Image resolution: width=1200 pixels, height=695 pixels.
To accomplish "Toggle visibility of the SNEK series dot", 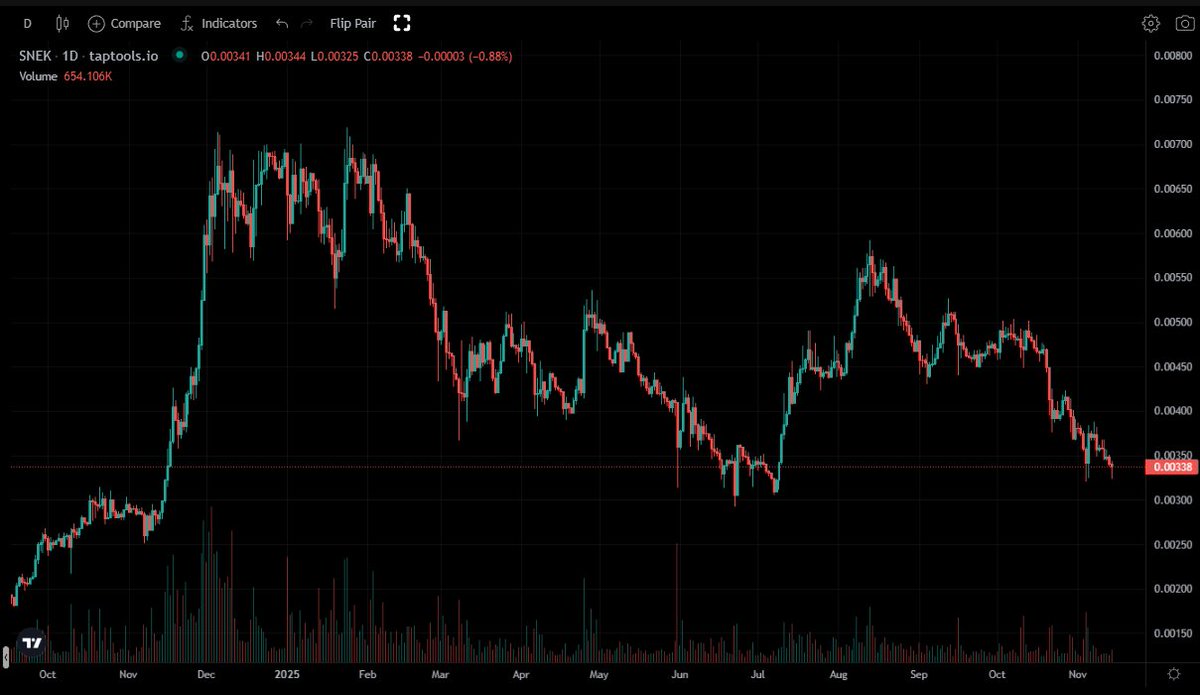I will click(179, 57).
